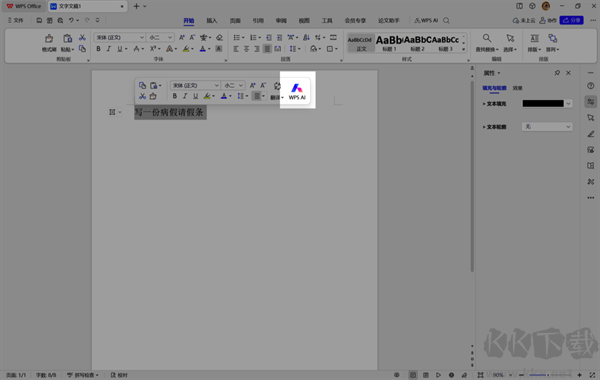Click the spell check status bar item
600x380 pixels.
click(x=83, y=375)
